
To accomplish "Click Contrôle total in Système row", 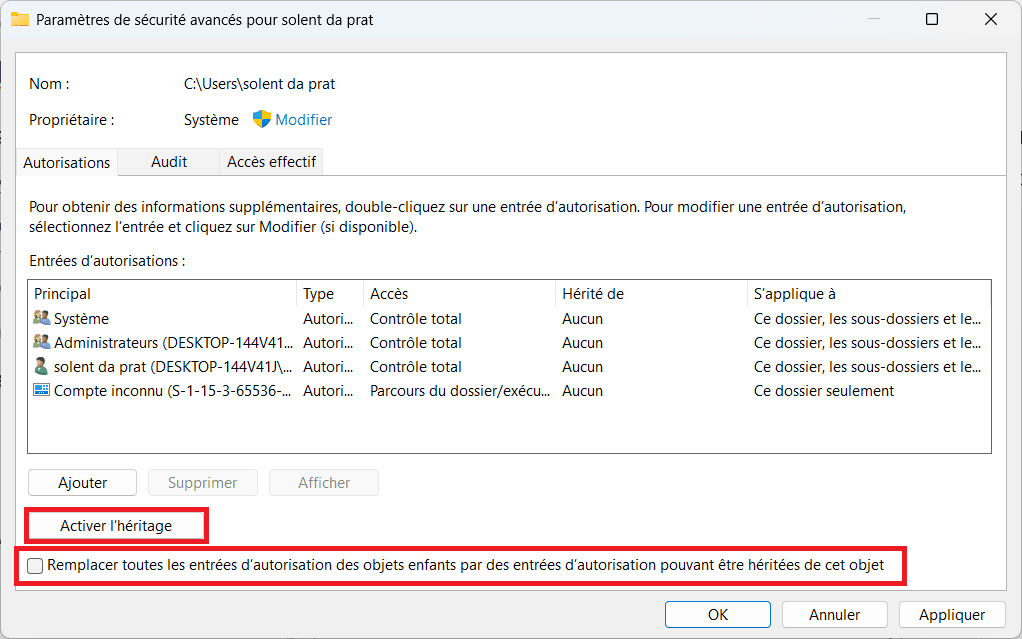I will click(416, 319).
